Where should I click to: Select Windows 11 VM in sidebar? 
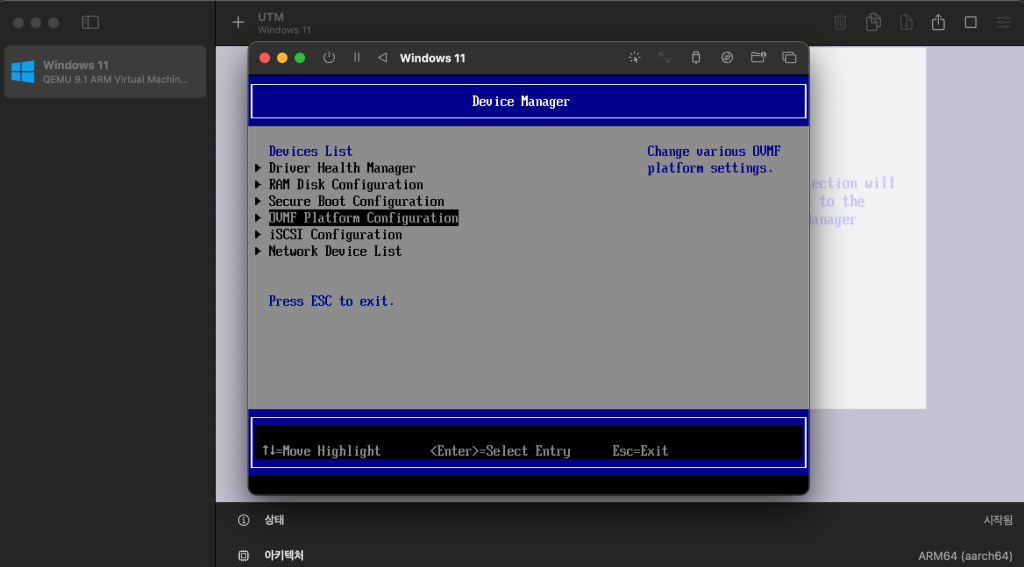(105, 72)
